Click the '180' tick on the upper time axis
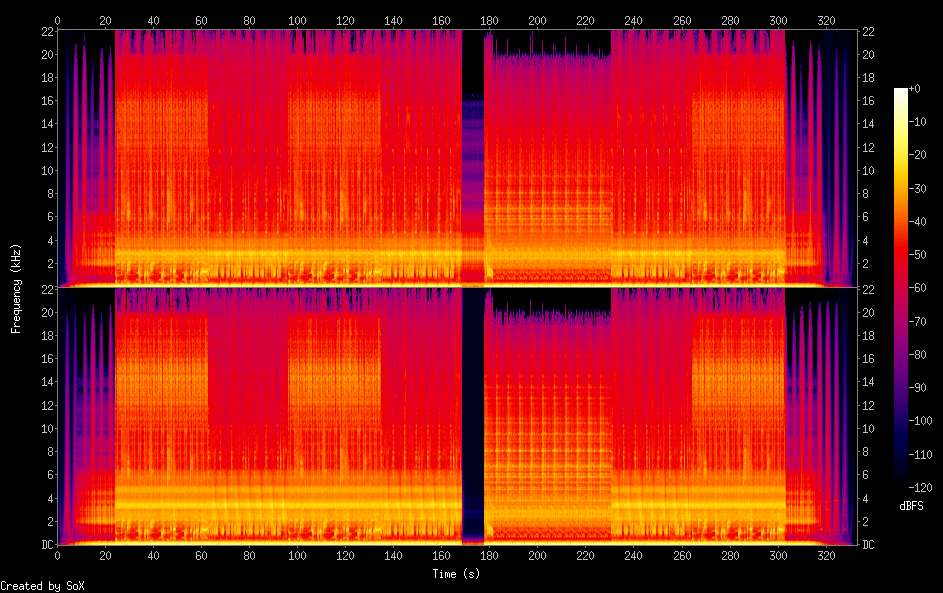This screenshot has height=593, width=943. click(x=490, y=20)
